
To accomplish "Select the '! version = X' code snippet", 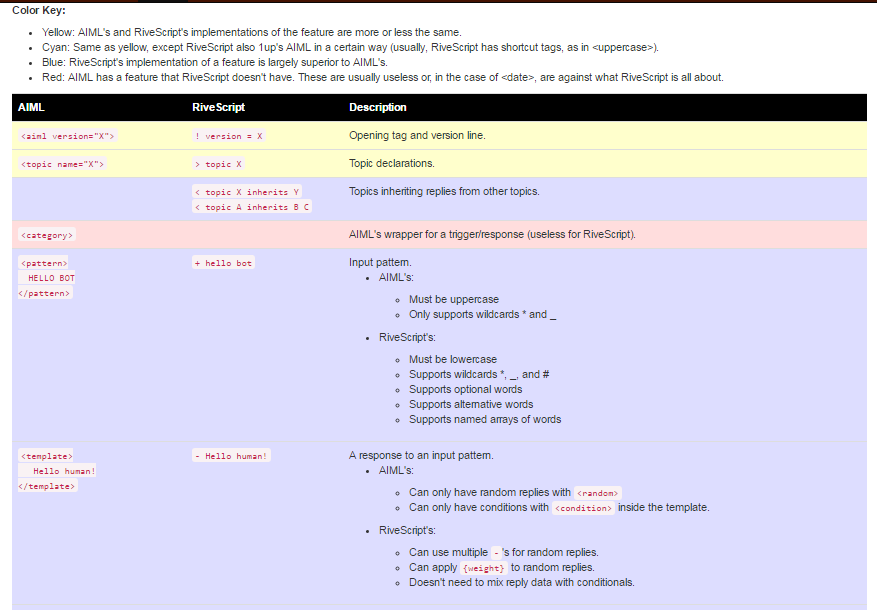I will pos(230,136).
